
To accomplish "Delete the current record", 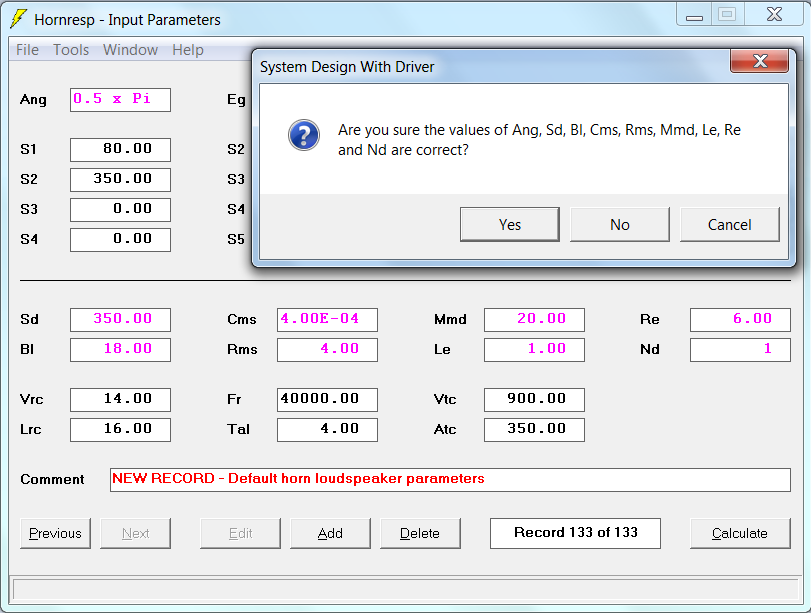I will pyautogui.click(x=420, y=533).
